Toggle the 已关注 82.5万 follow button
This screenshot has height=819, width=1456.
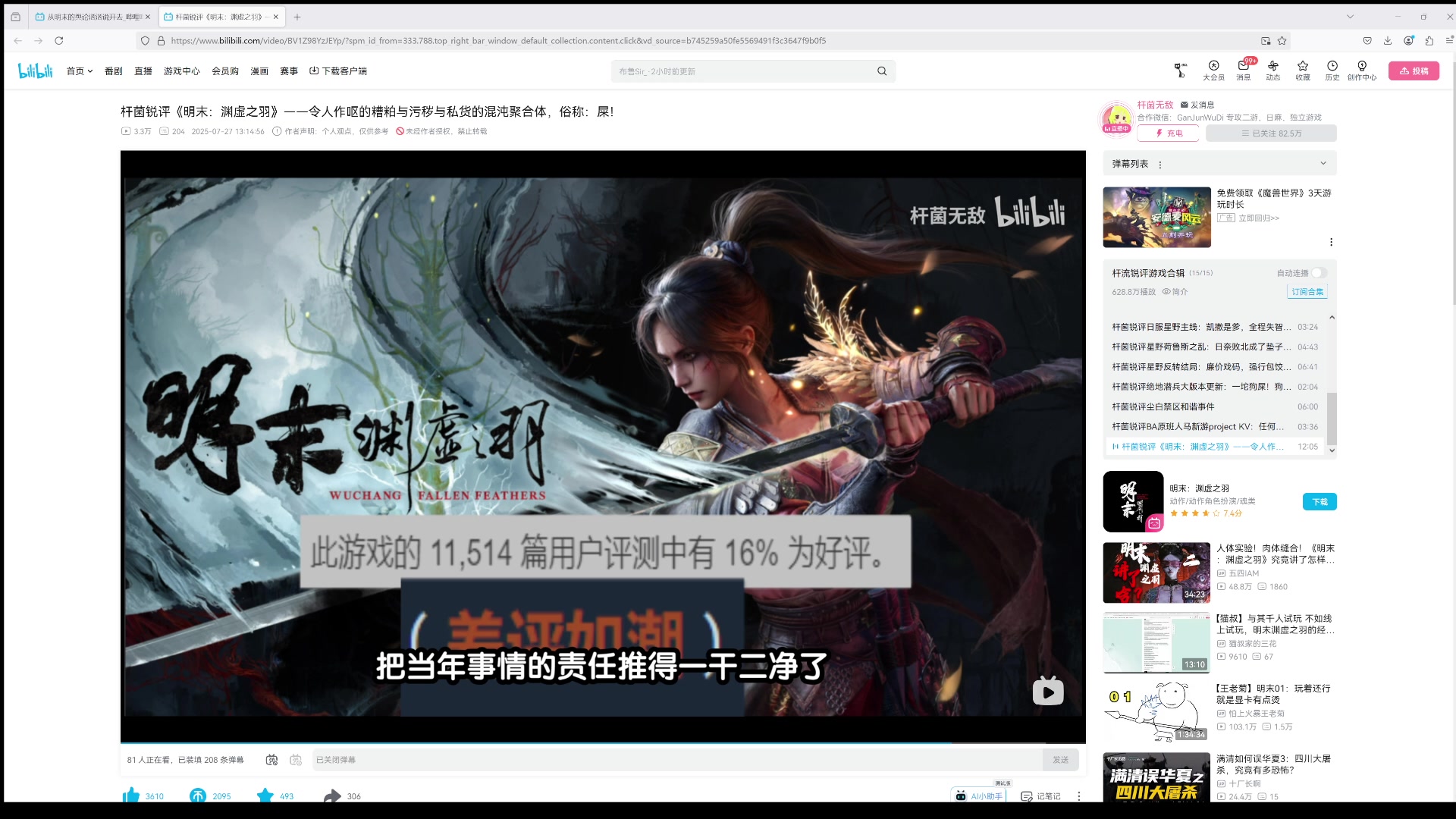(1271, 133)
